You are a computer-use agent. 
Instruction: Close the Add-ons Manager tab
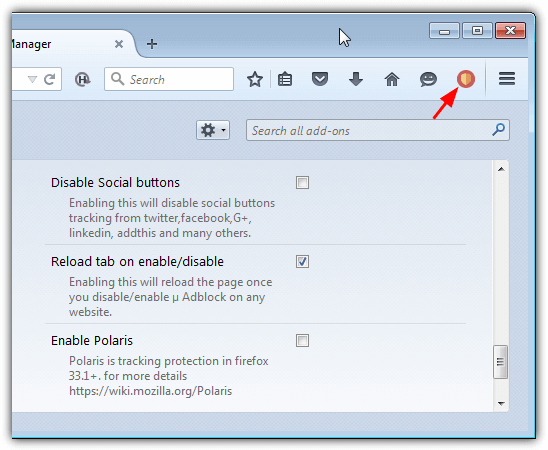coord(119,44)
